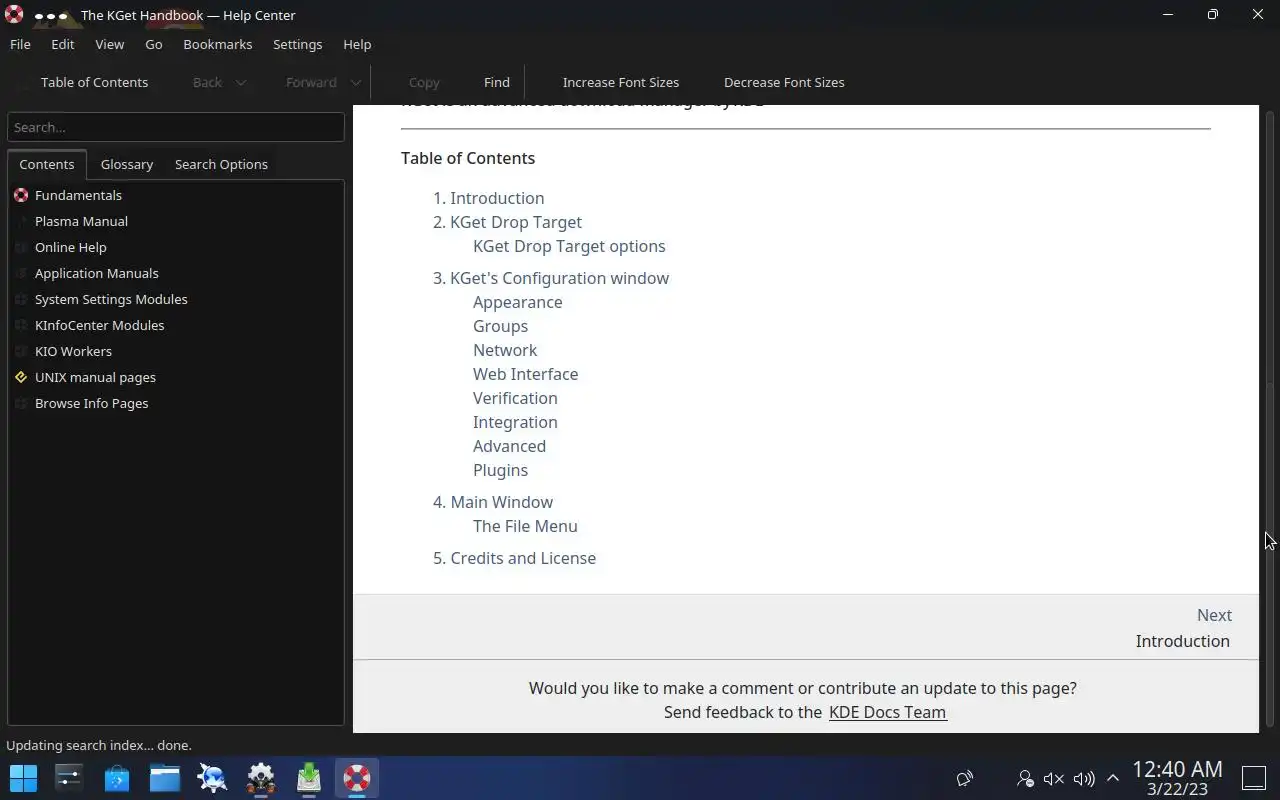This screenshot has width=1280, height=800.
Task: Click the show desktop icon
Action: (x=1254, y=777)
